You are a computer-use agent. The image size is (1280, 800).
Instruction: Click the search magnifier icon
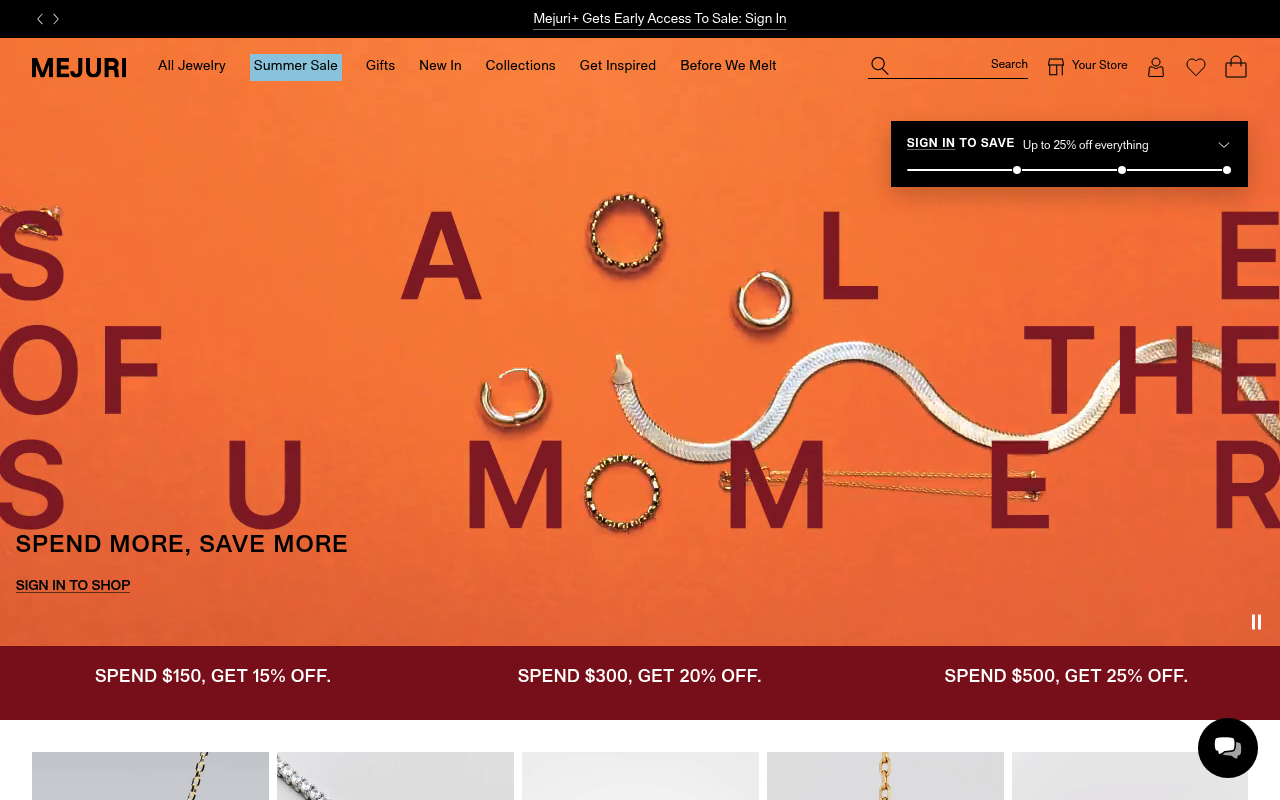coord(880,66)
